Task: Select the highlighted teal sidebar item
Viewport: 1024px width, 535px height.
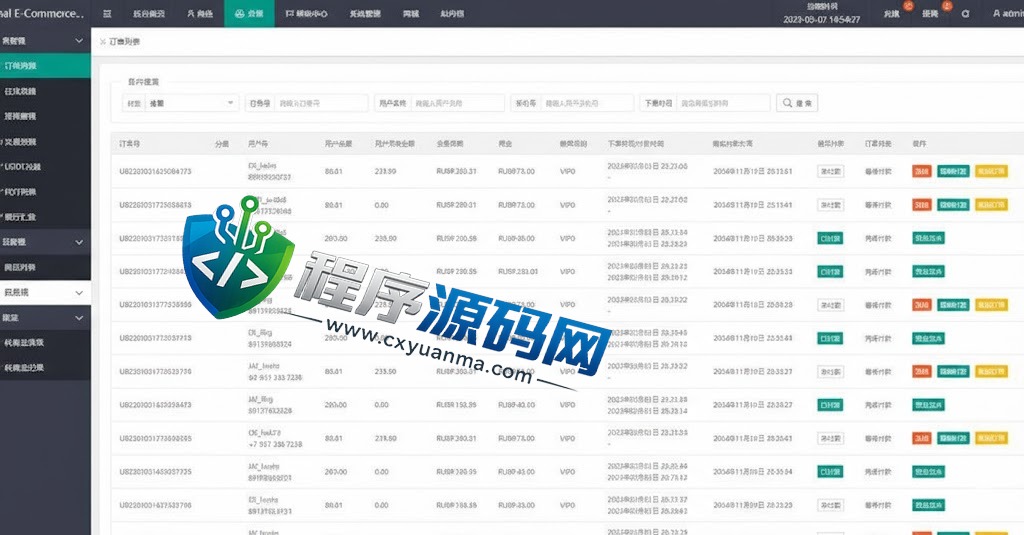Action: click(45, 66)
